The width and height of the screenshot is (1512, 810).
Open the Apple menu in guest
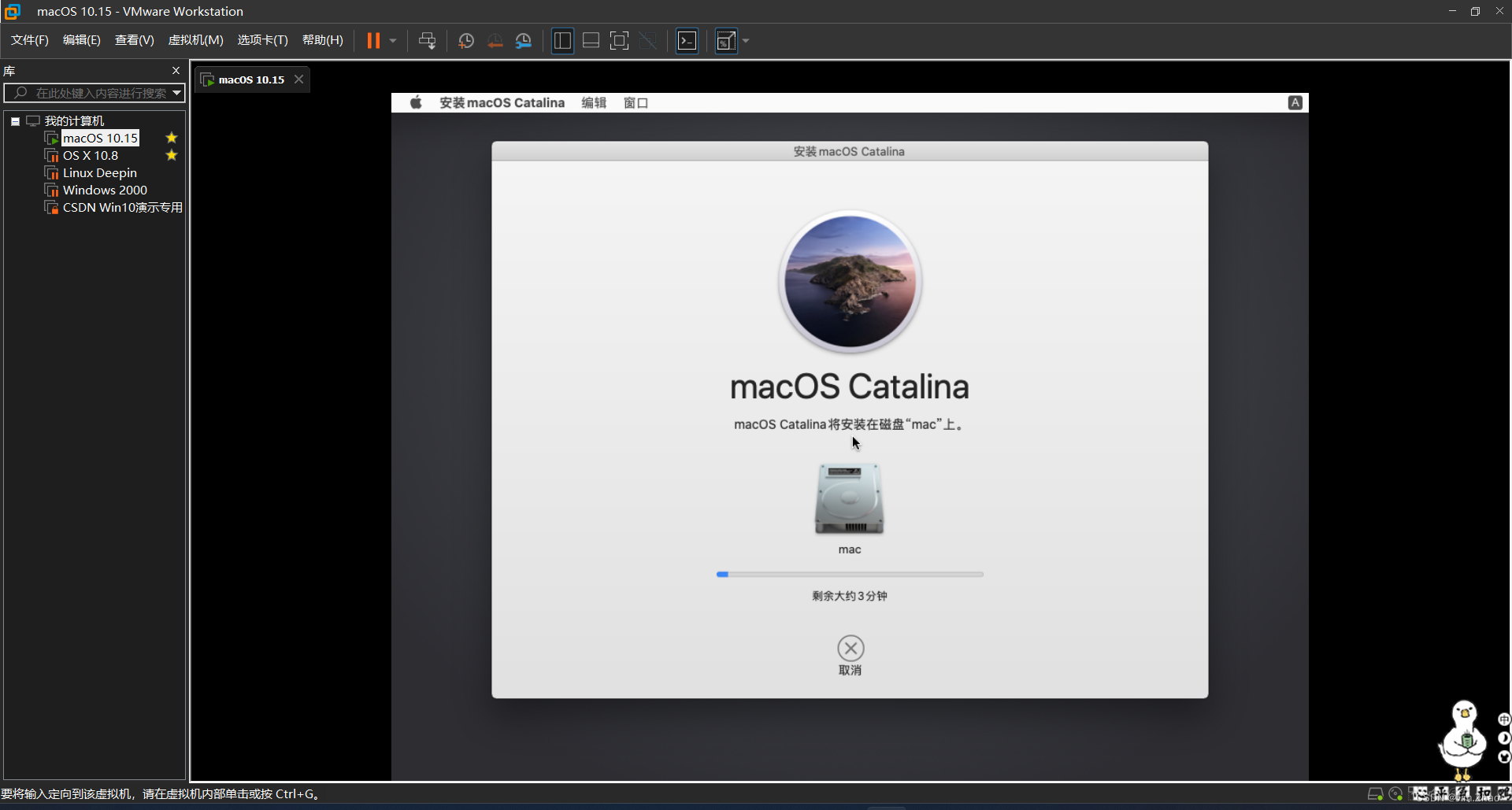pyautogui.click(x=416, y=102)
